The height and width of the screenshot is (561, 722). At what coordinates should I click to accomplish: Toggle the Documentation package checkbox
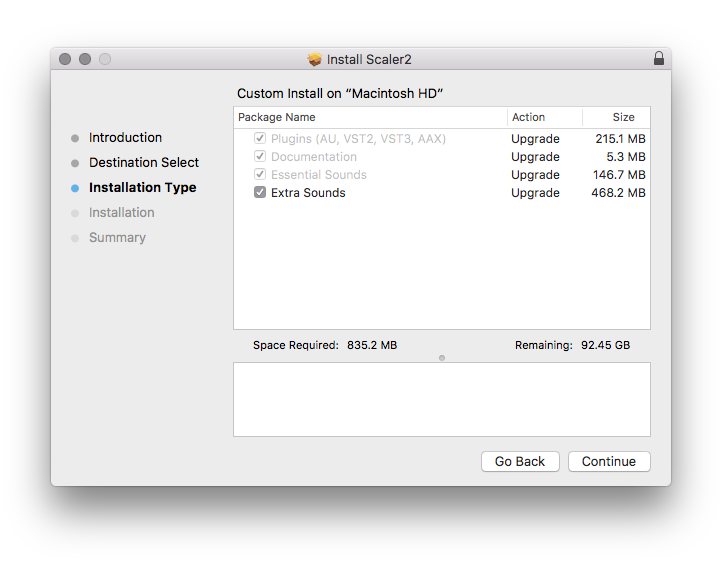coord(260,157)
